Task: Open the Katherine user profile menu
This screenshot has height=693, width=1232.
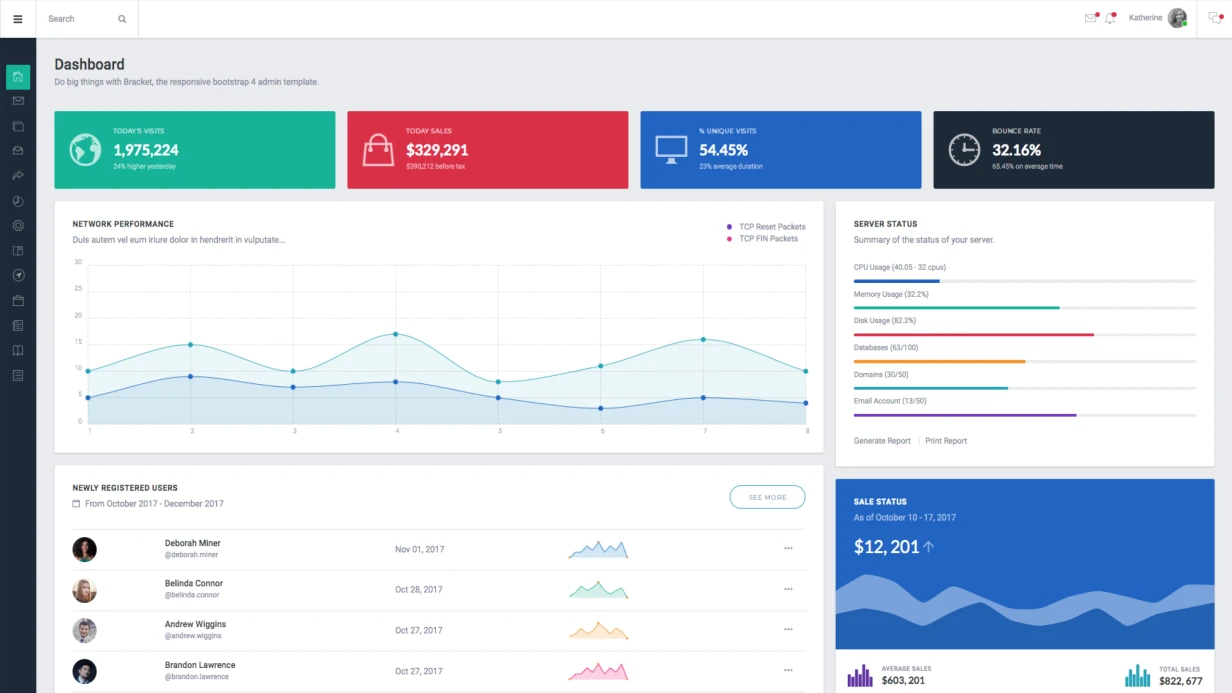Action: pyautogui.click(x=1157, y=18)
